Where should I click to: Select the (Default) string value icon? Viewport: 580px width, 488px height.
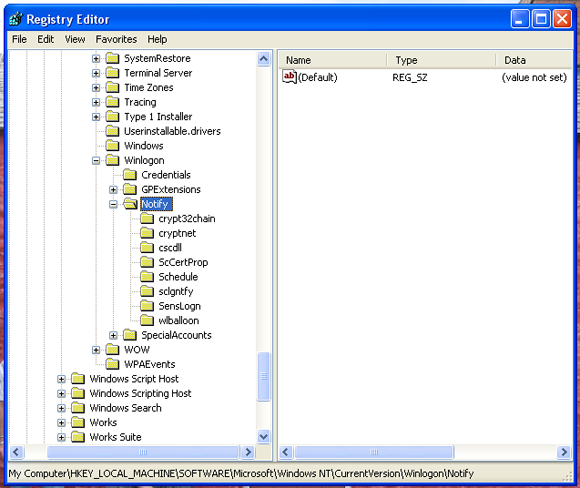tap(289, 77)
